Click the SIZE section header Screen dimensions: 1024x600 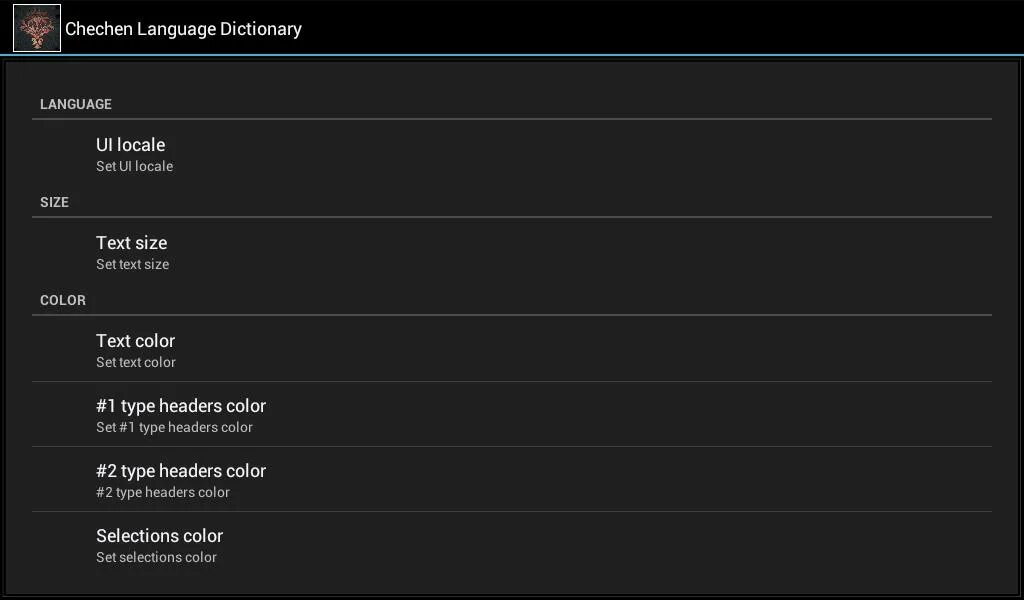tap(54, 202)
